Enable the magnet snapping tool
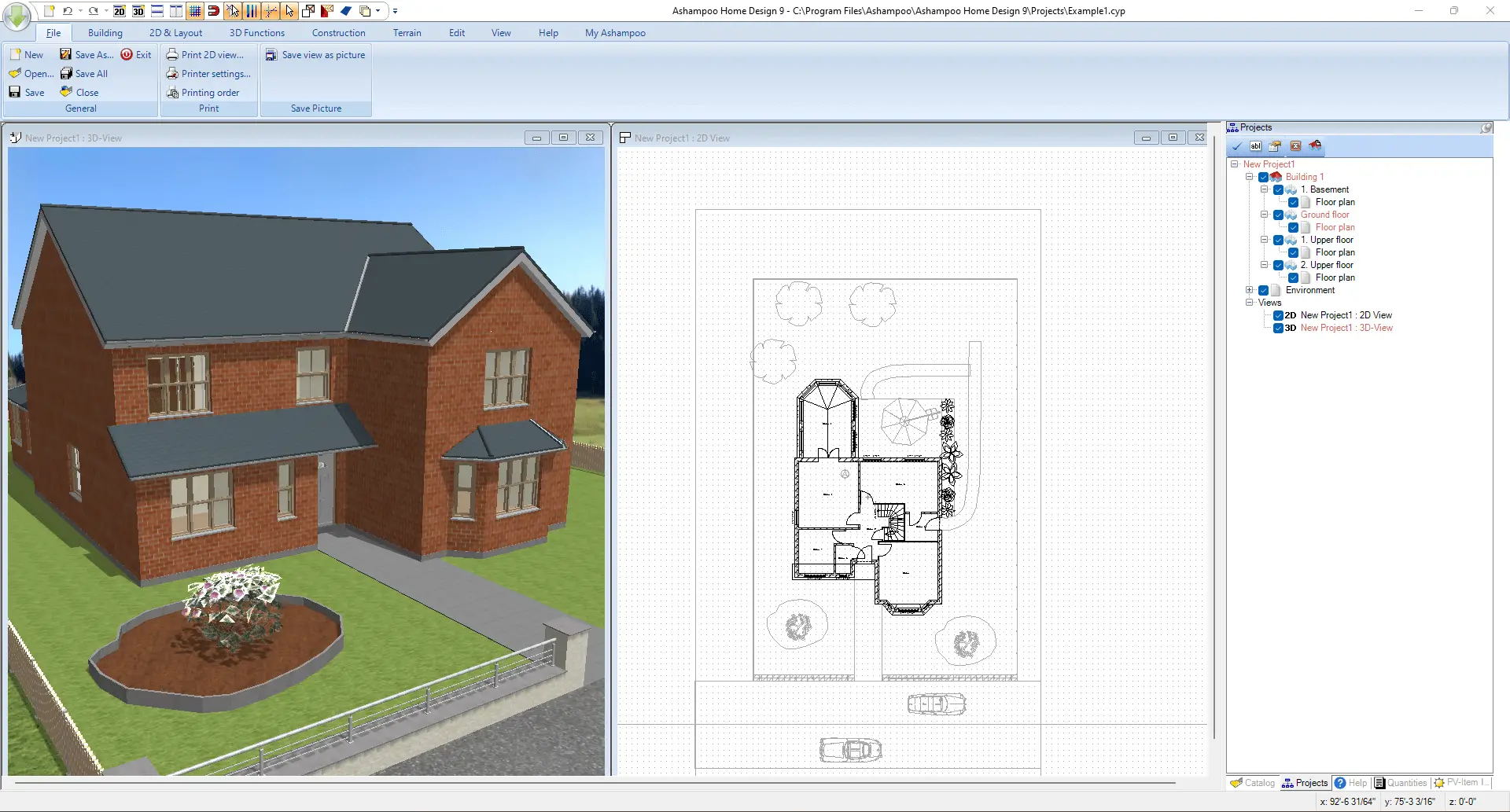This screenshot has height=812, width=1510. pyautogui.click(x=213, y=12)
